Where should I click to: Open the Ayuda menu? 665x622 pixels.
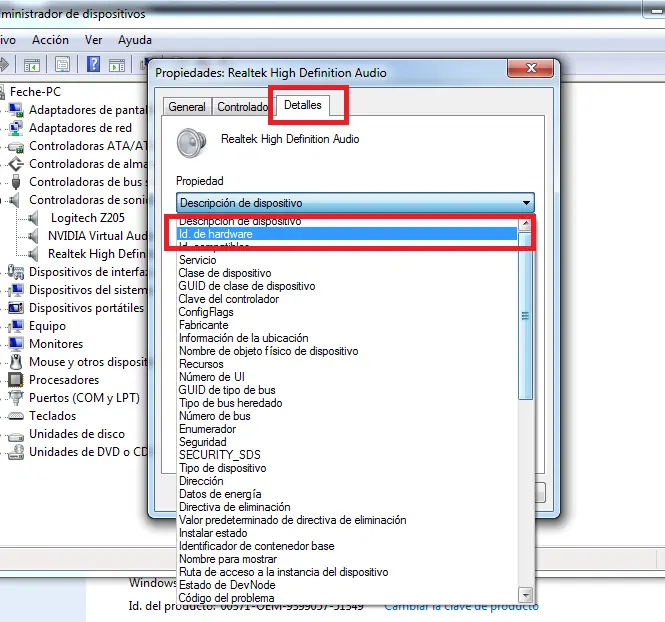coord(134,40)
